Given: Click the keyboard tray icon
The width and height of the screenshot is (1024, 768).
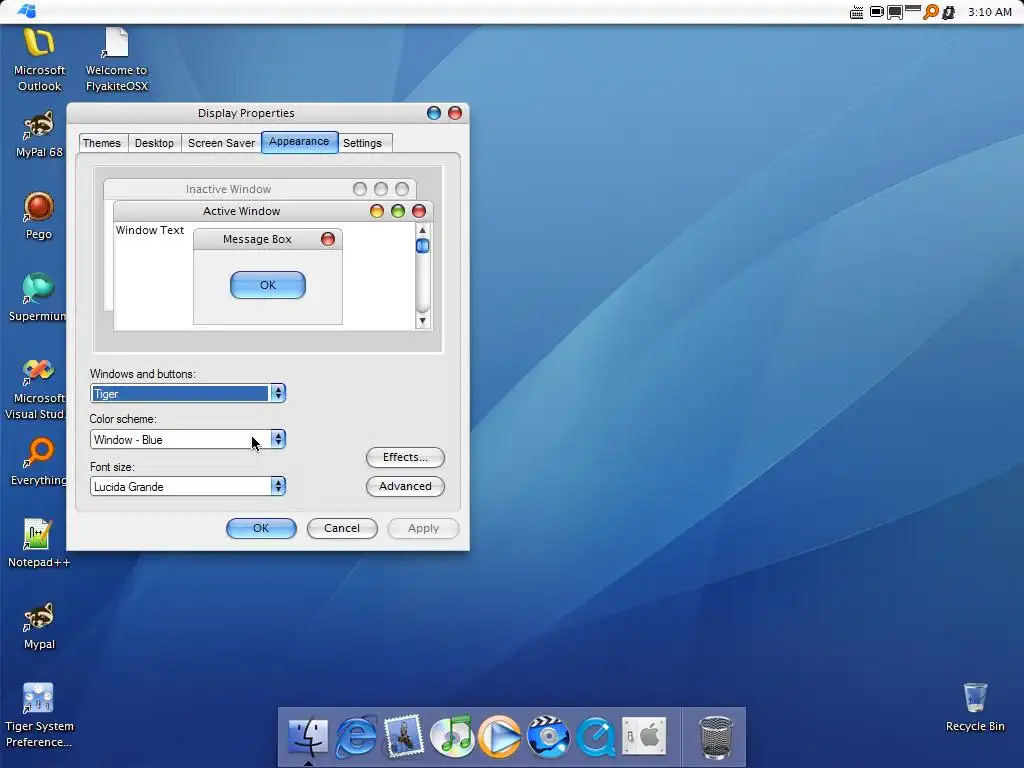Looking at the screenshot, I should click(856, 12).
